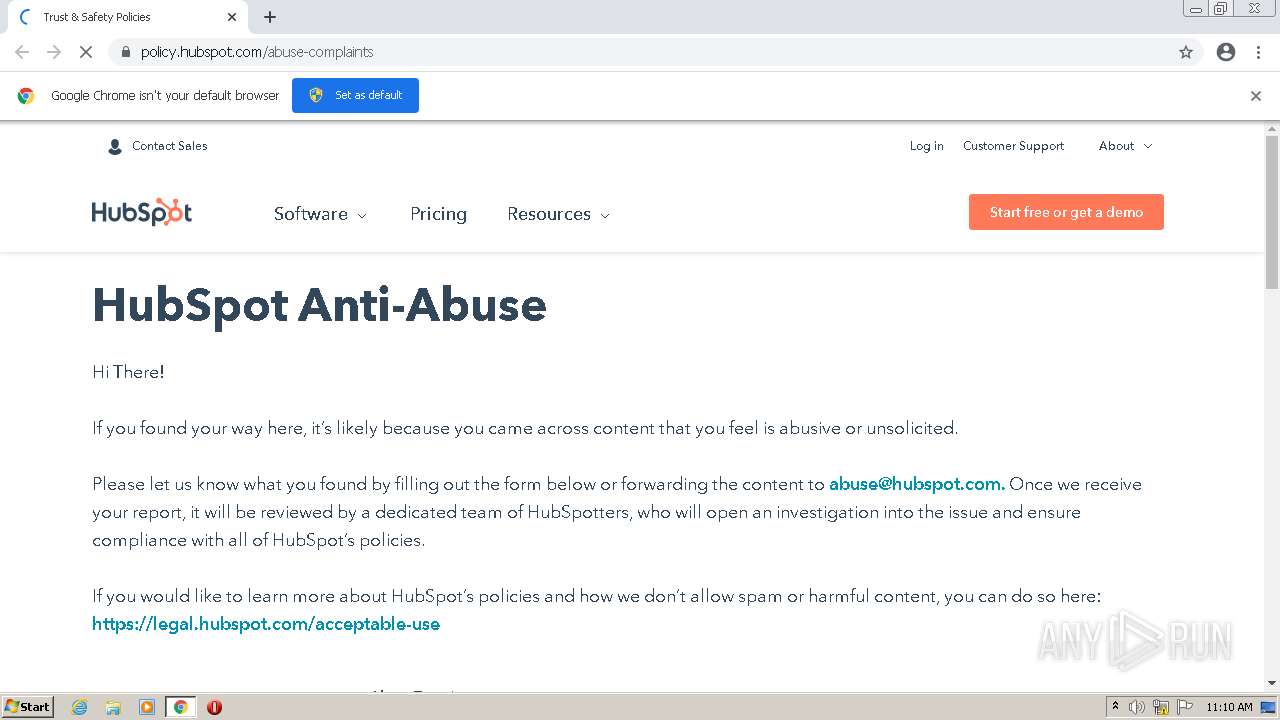The height and width of the screenshot is (720, 1280).
Task: Set Chrome as default browser
Action: coord(355,95)
